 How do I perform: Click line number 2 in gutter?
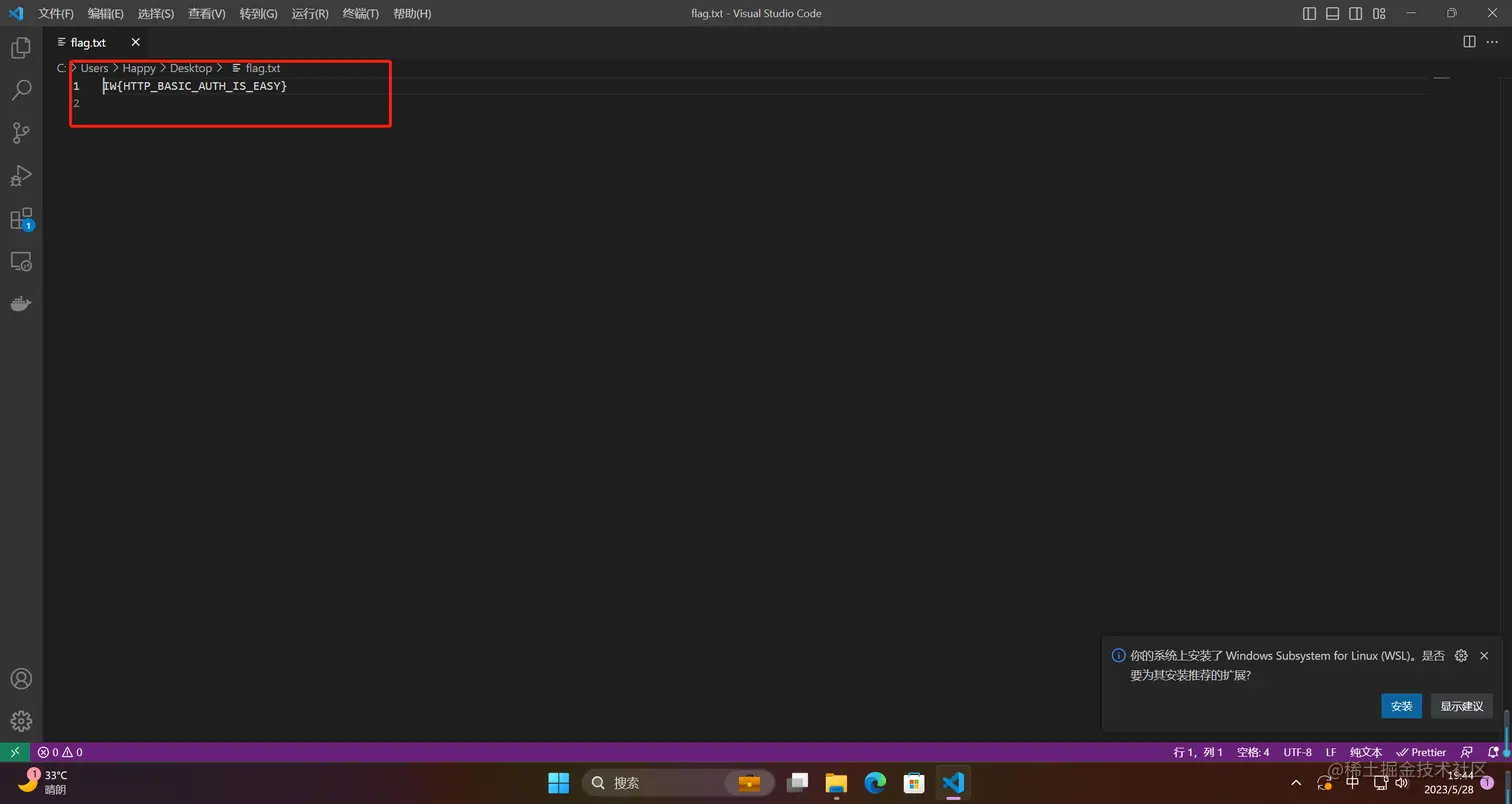(x=76, y=103)
